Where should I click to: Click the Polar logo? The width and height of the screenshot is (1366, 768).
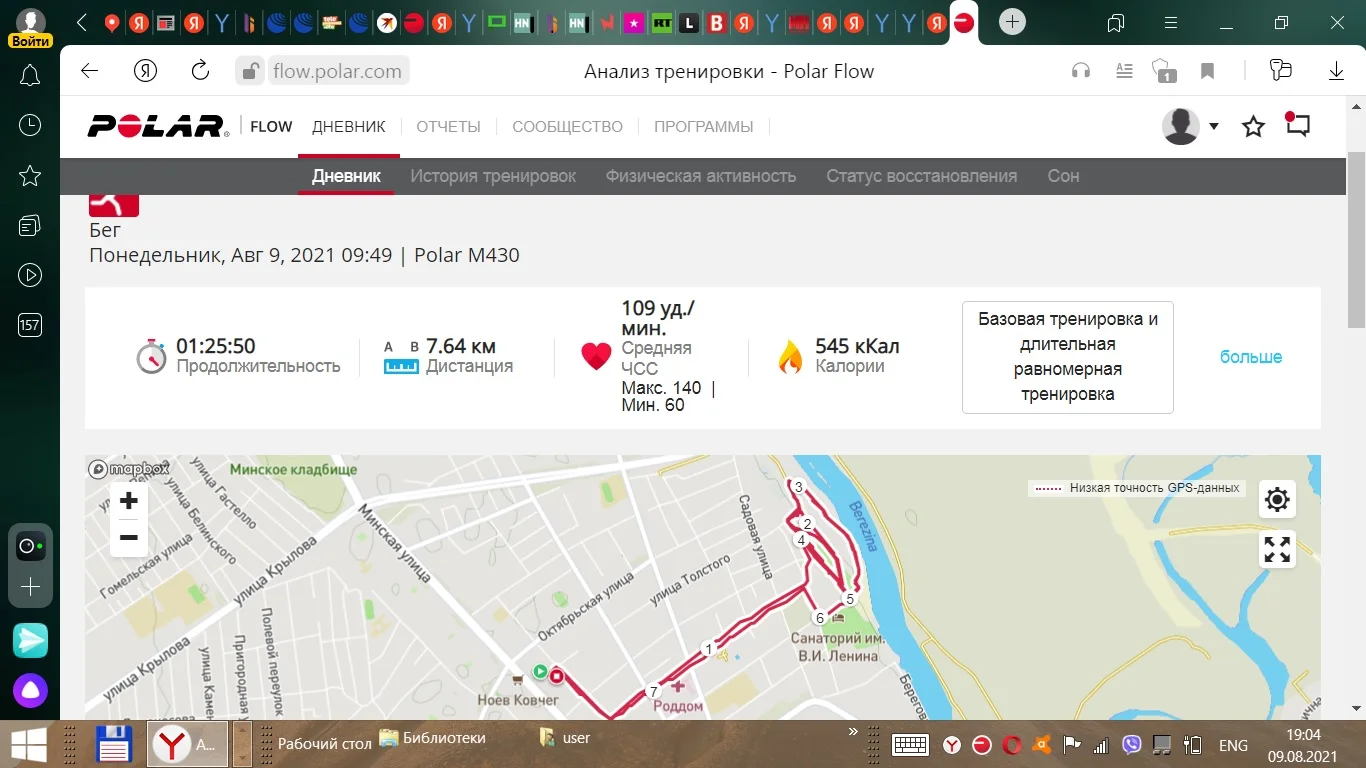[x=157, y=126]
